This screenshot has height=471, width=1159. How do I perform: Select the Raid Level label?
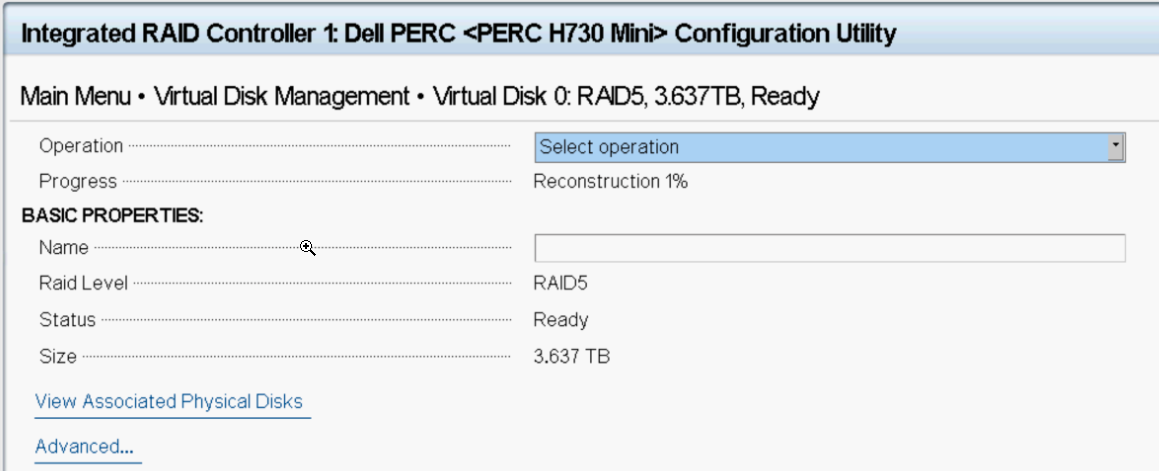[x=84, y=283]
